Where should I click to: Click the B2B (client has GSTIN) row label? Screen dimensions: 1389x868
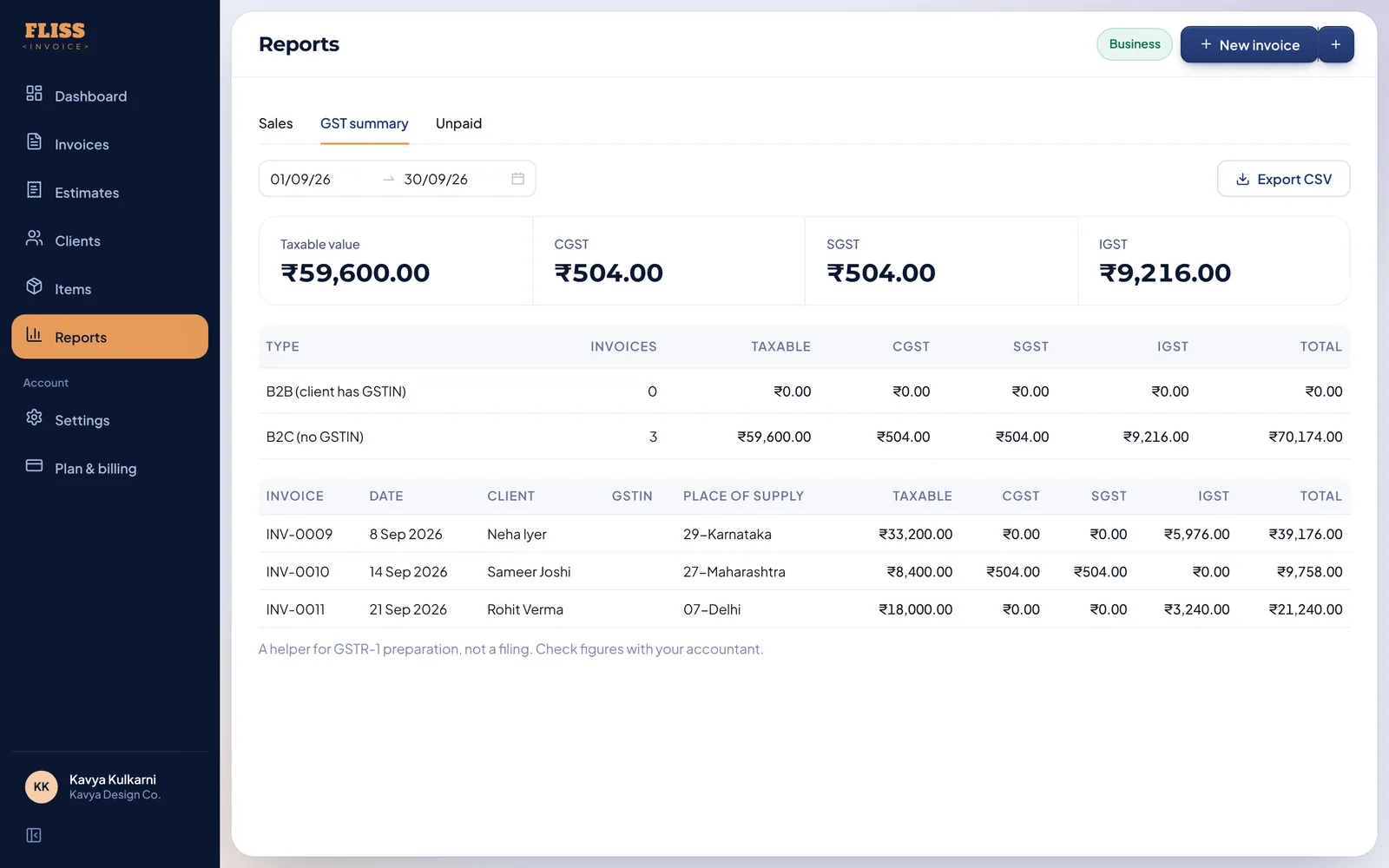point(336,391)
